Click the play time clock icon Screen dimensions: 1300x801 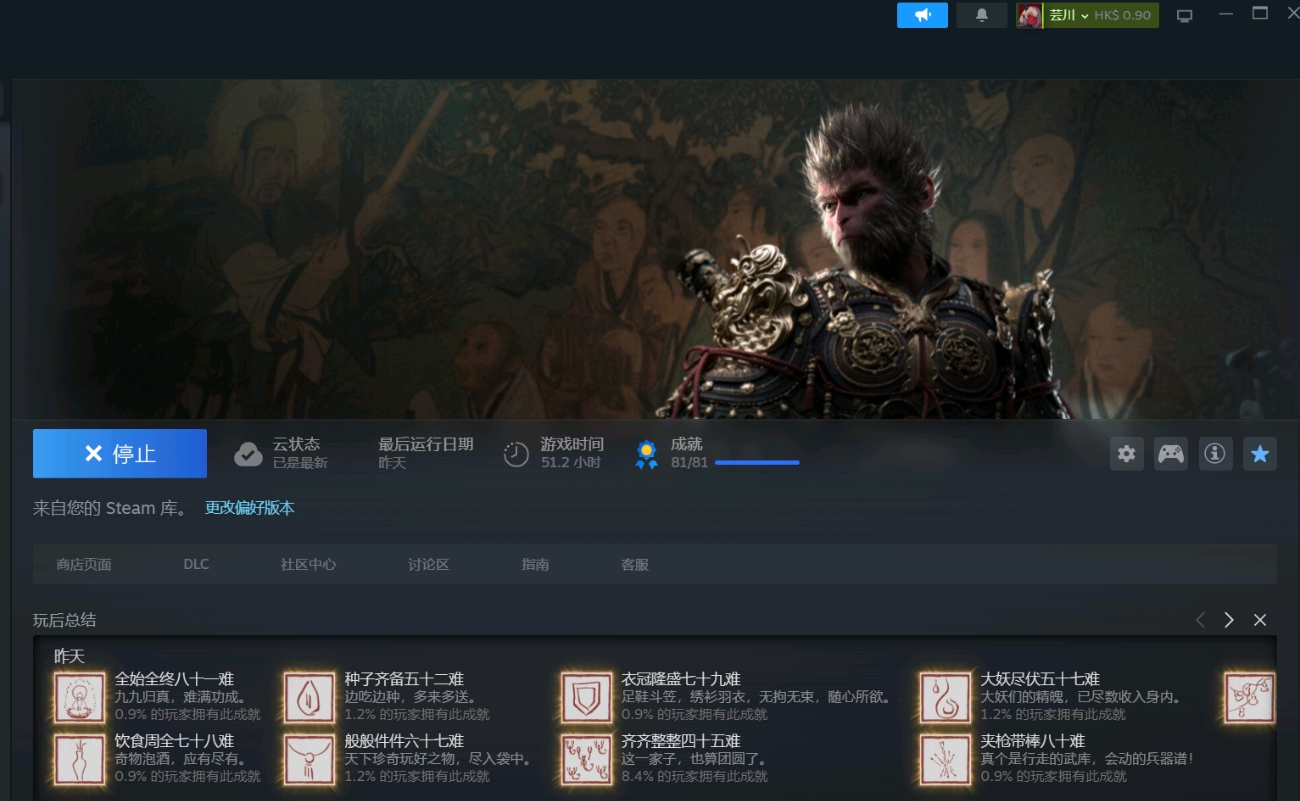(516, 454)
